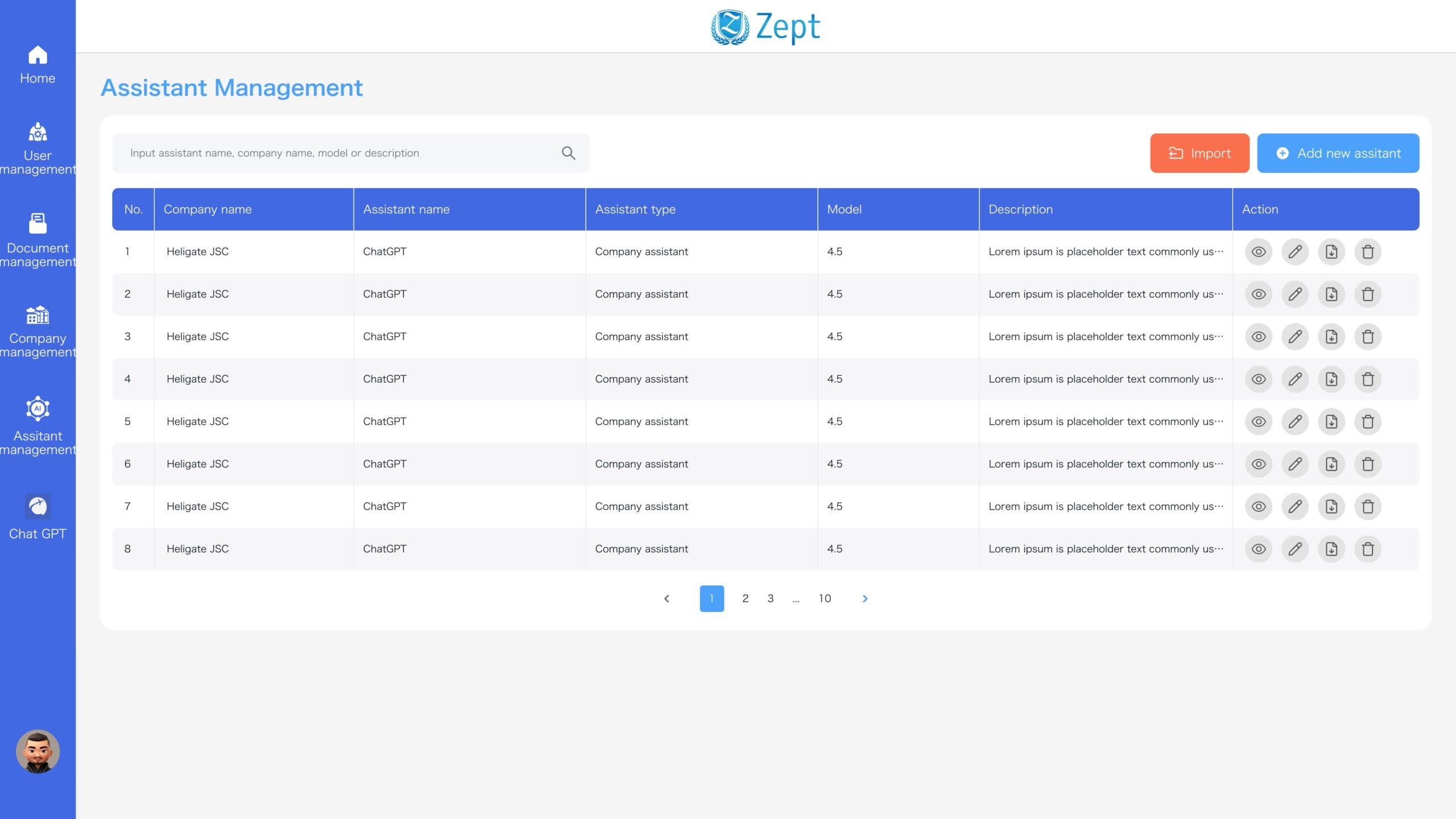The image size is (1456, 819).
Task: Delete assistant in row 8
Action: click(1368, 549)
